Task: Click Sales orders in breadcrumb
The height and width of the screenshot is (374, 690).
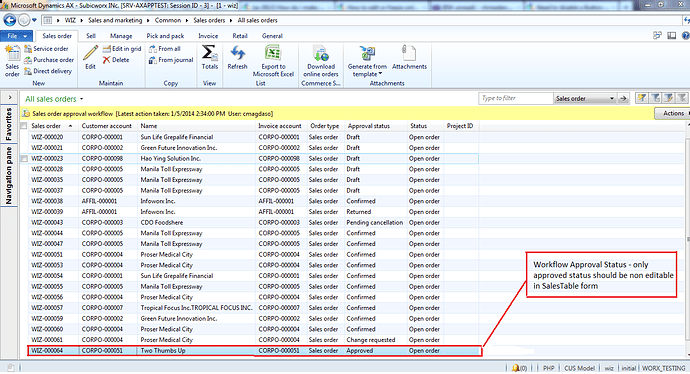Action: [209, 20]
